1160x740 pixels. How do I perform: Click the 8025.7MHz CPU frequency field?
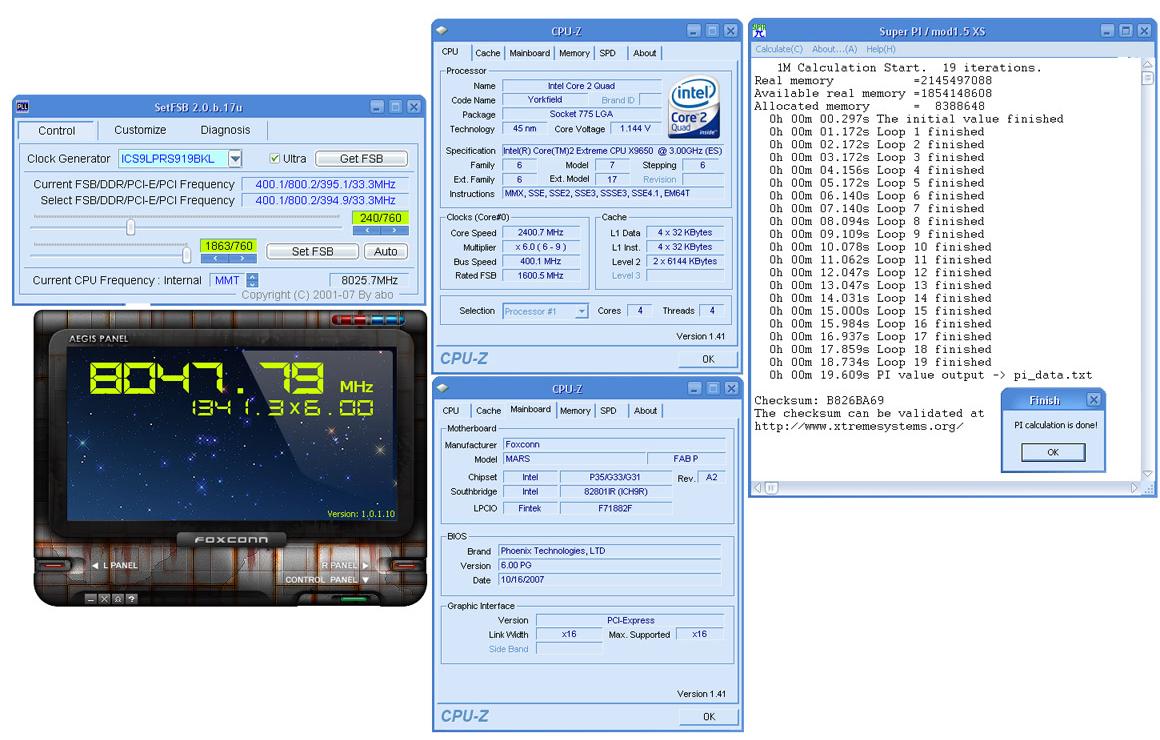tap(369, 280)
